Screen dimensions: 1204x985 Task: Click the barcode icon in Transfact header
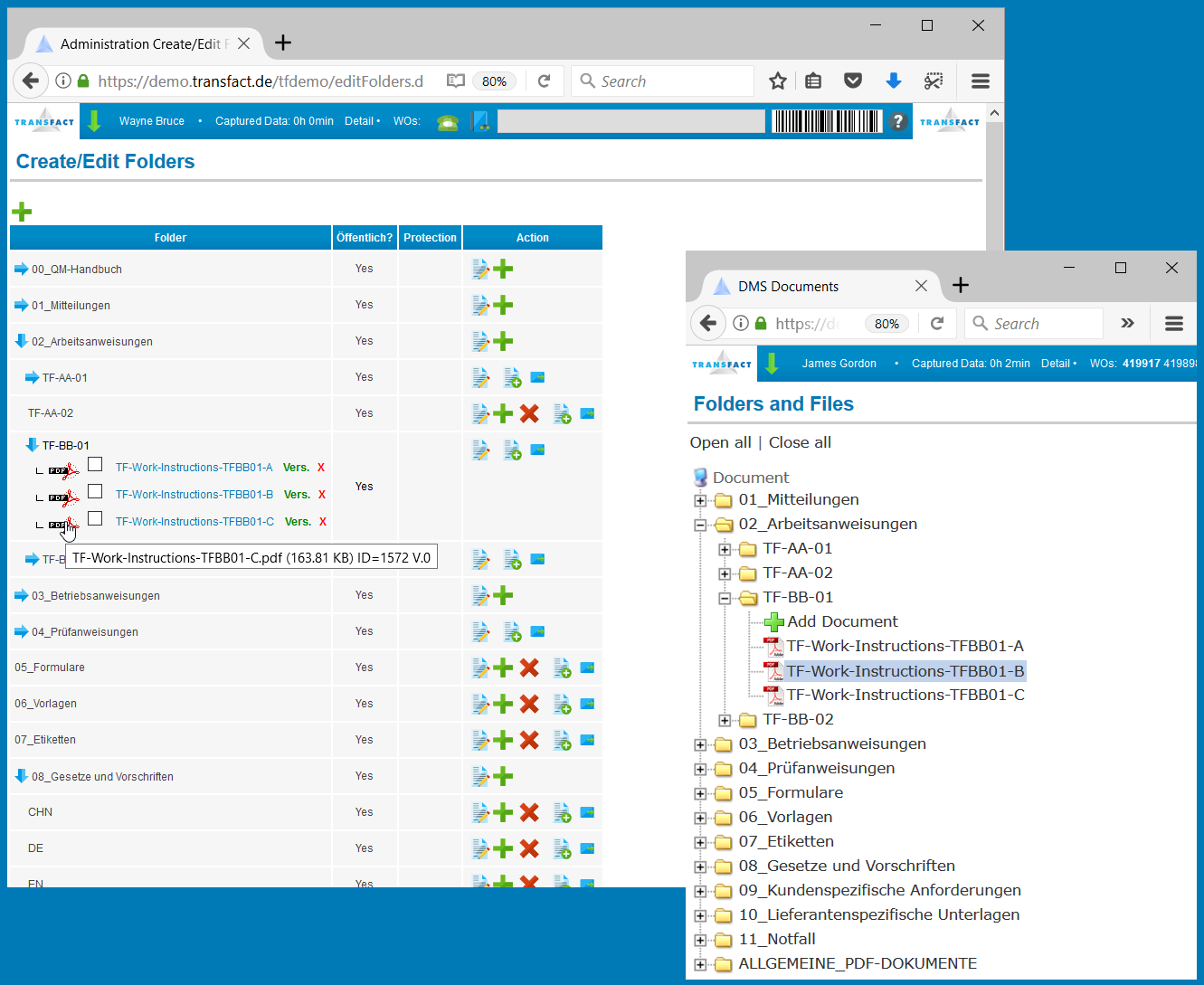coord(826,121)
